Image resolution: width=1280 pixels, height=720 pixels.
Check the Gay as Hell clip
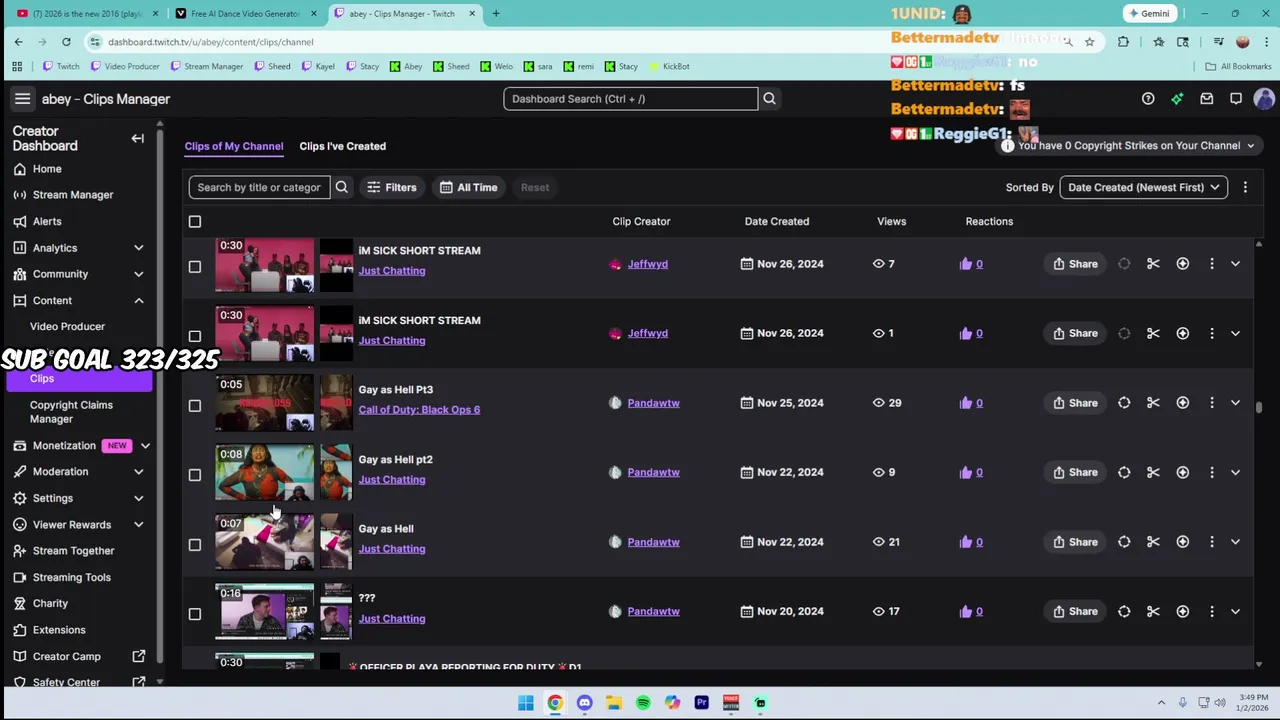click(195, 545)
